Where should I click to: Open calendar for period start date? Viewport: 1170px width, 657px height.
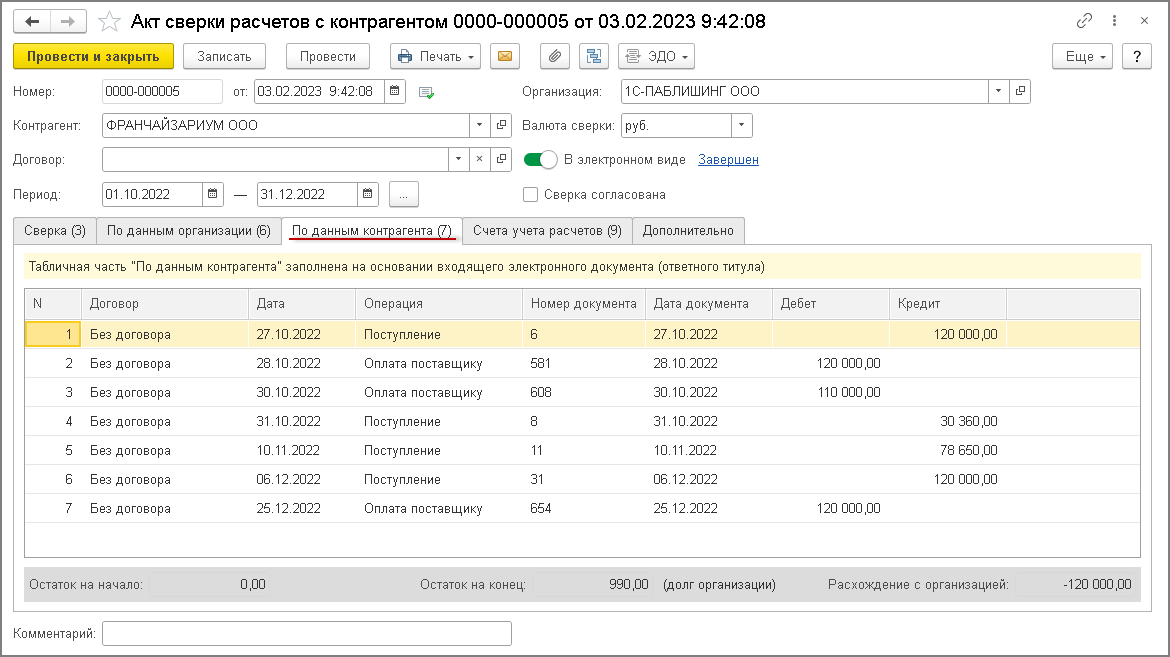pos(213,194)
